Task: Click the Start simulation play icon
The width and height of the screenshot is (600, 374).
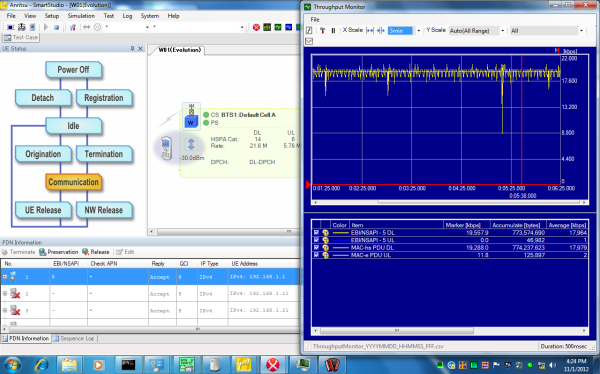Action: click(46, 27)
